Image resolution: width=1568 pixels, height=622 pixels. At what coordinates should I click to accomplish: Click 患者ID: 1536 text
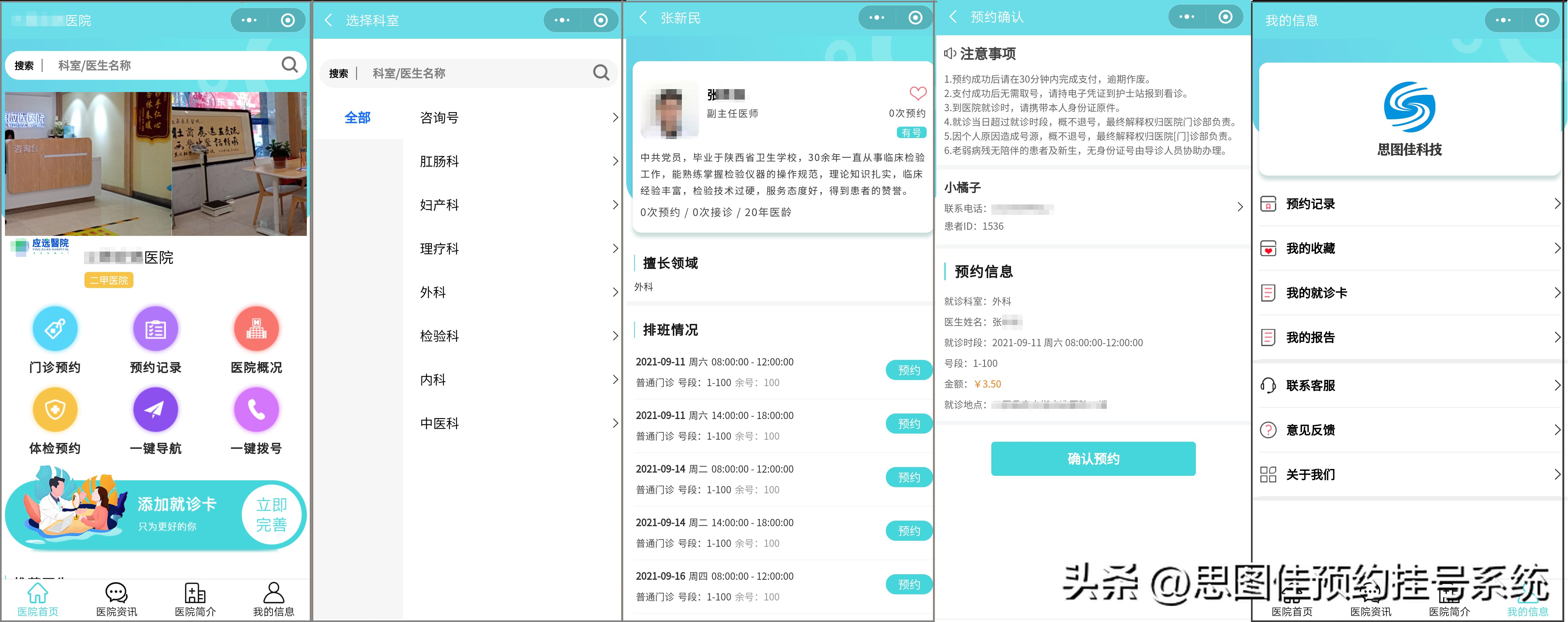click(x=974, y=226)
